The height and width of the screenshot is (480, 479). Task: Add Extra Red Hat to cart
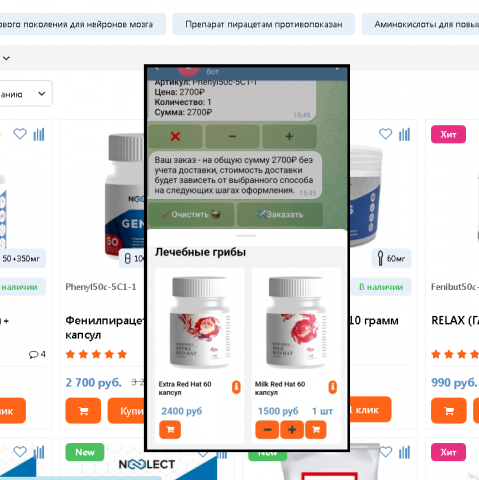(x=170, y=430)
